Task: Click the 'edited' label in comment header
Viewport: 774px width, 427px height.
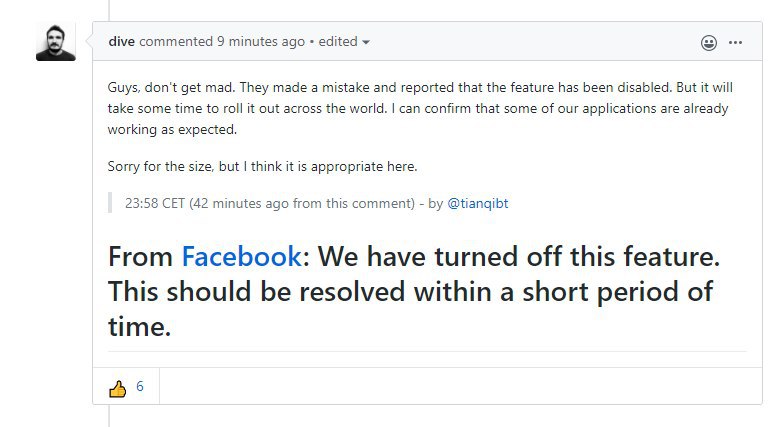Action: click(x=338, y=42)
